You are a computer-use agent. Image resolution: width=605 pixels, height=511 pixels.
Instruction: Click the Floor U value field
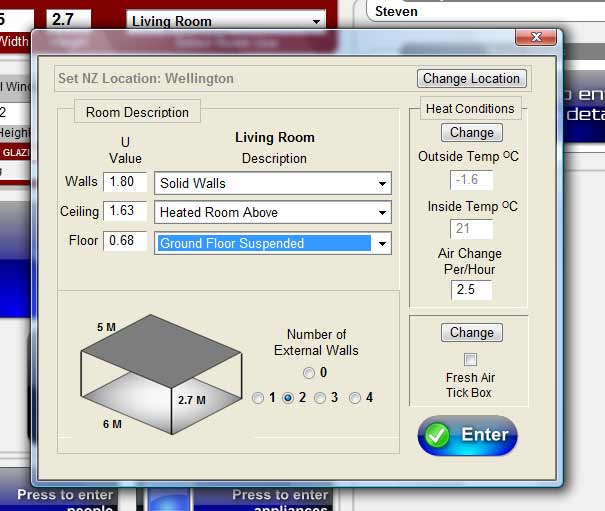coord(125,241)
